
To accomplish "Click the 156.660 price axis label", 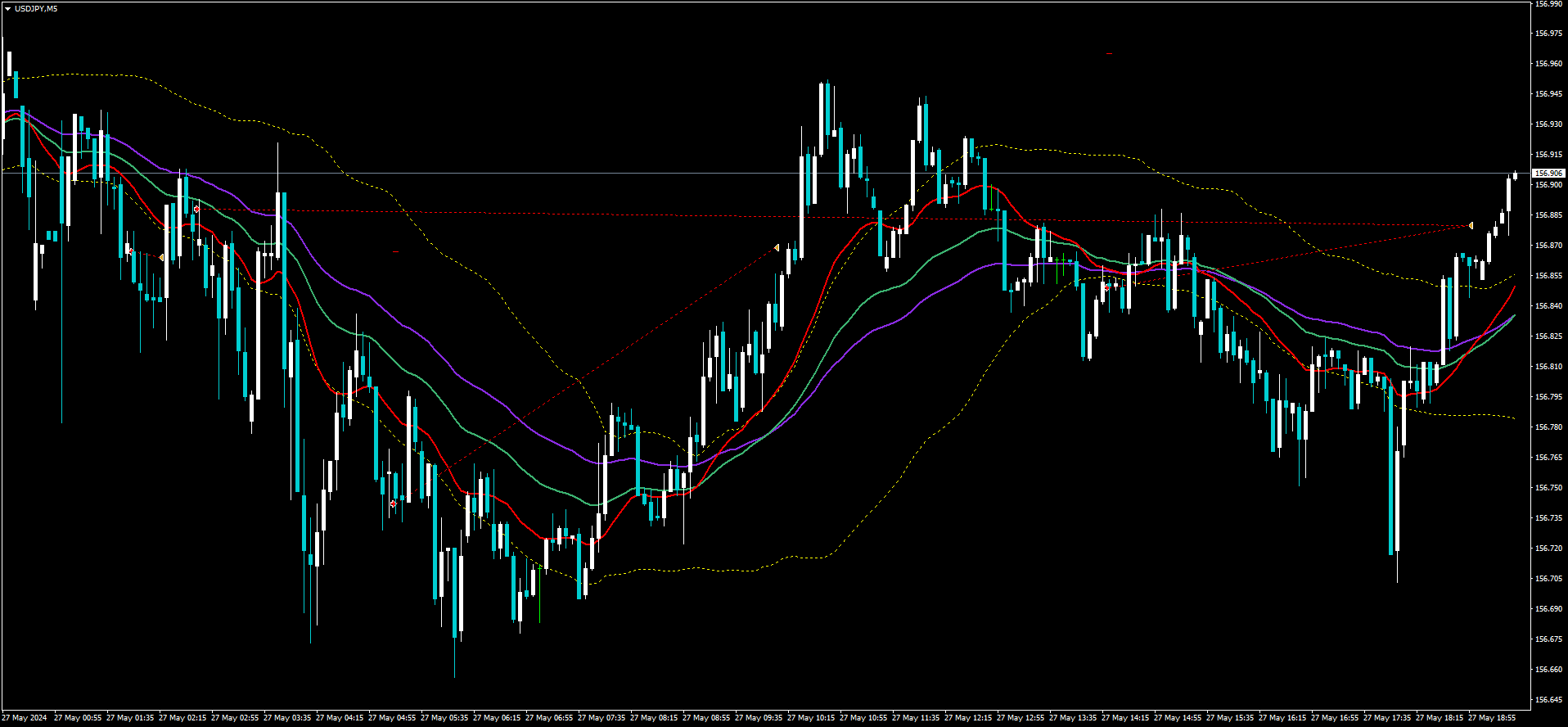I will [1548, 670].
